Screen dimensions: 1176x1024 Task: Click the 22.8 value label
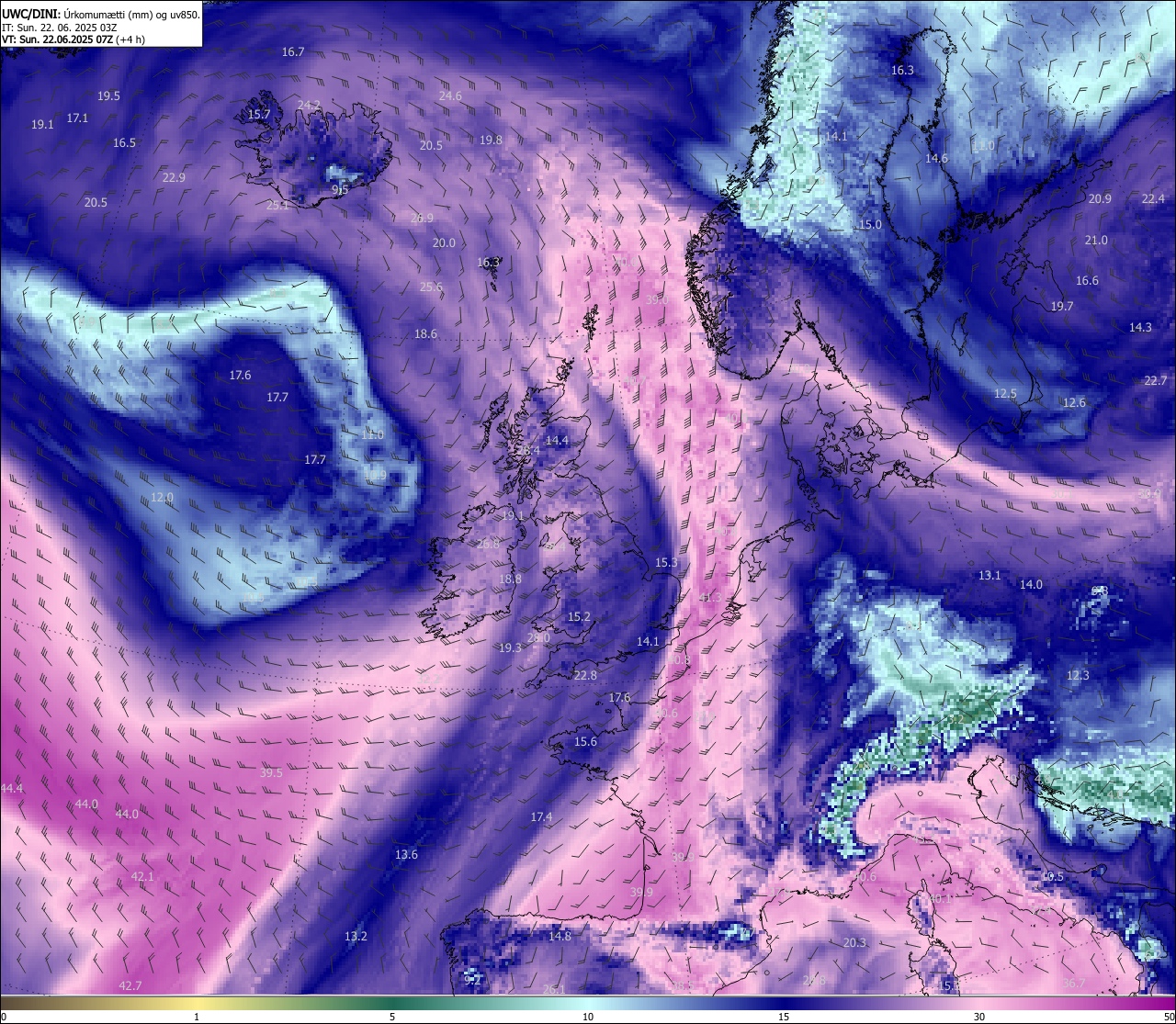[x=584, y=675]
